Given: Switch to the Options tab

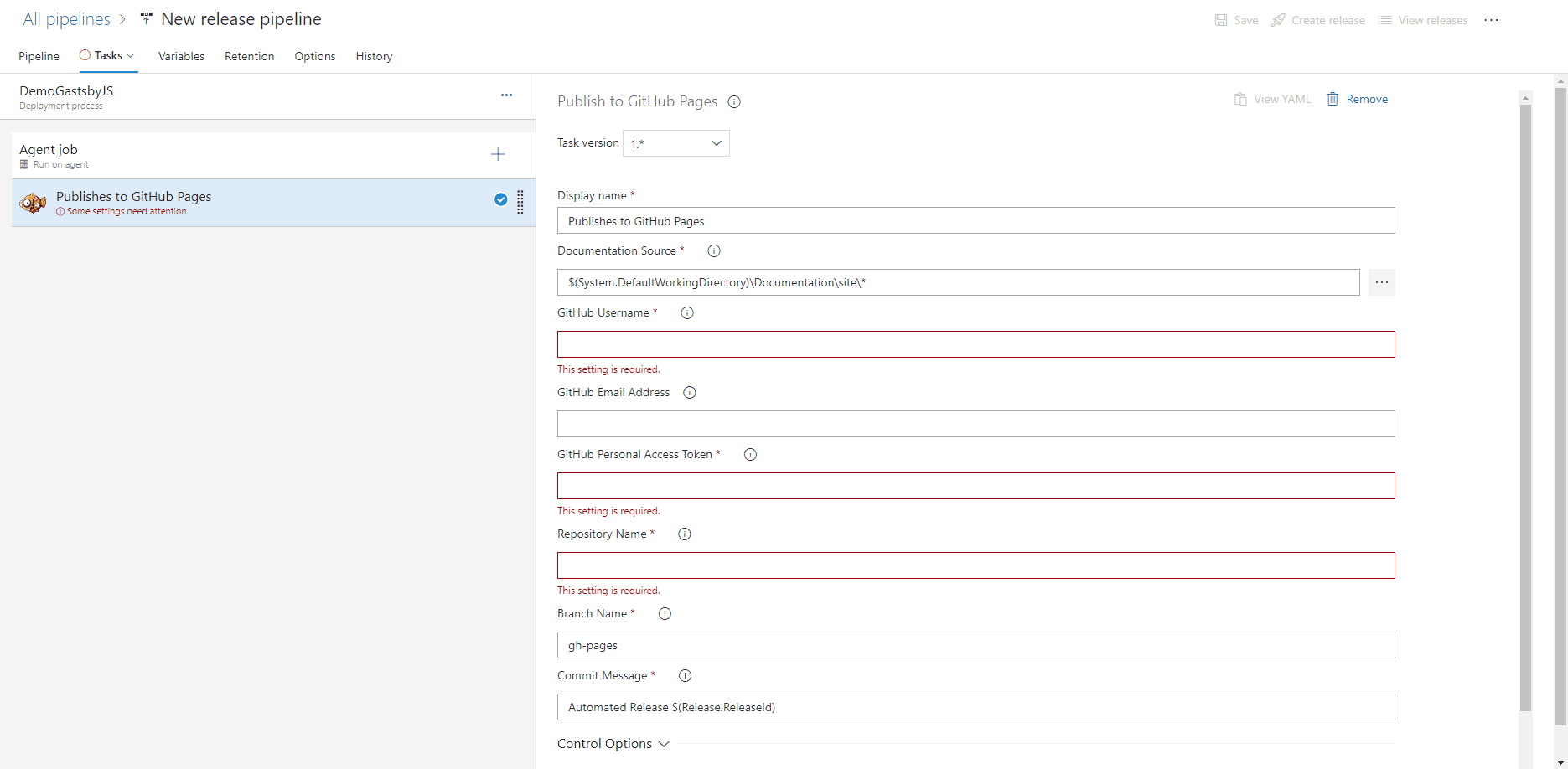Looking at the screenshot, I should [315, 56].
